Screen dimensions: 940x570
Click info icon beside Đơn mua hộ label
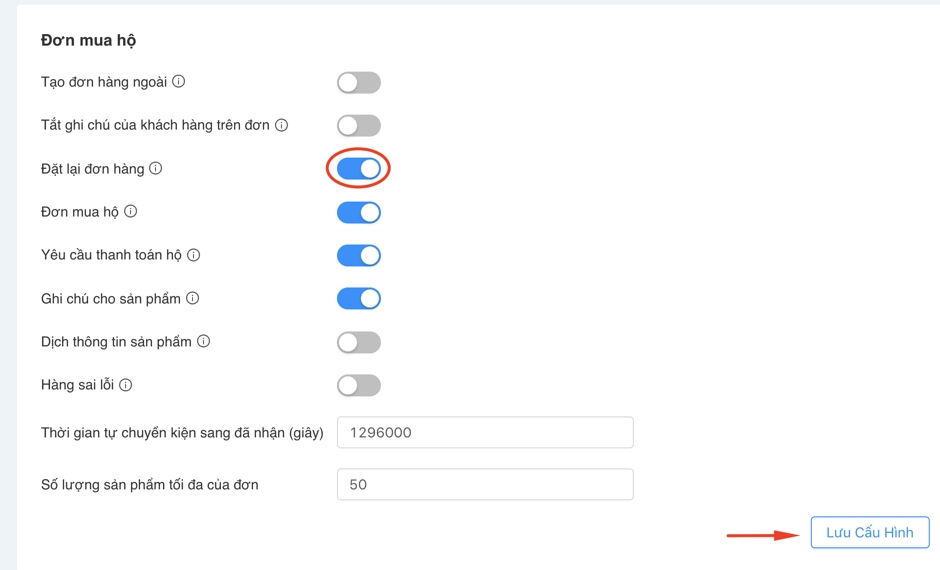[x=131, y=212]
